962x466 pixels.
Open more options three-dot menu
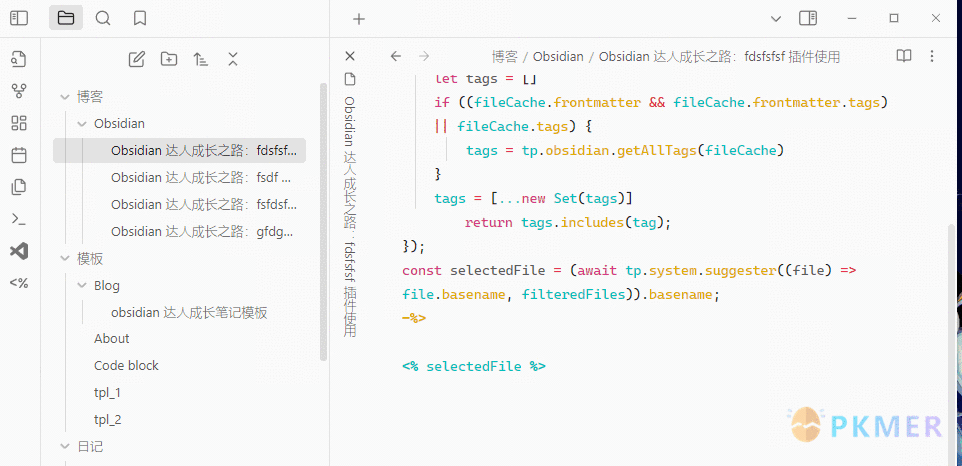(932, 56)
